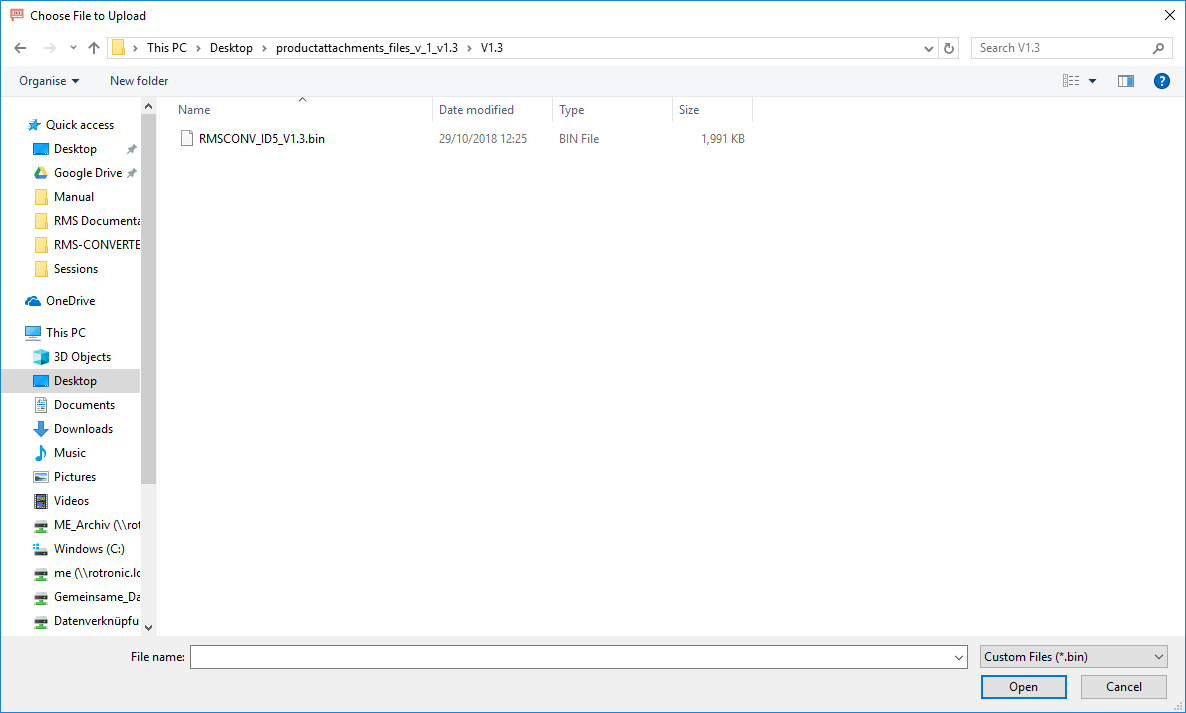Viewport: 1186px width, 713px height.
Task: Expand address bar previous locations dropdown
Action: pos(929,48)
